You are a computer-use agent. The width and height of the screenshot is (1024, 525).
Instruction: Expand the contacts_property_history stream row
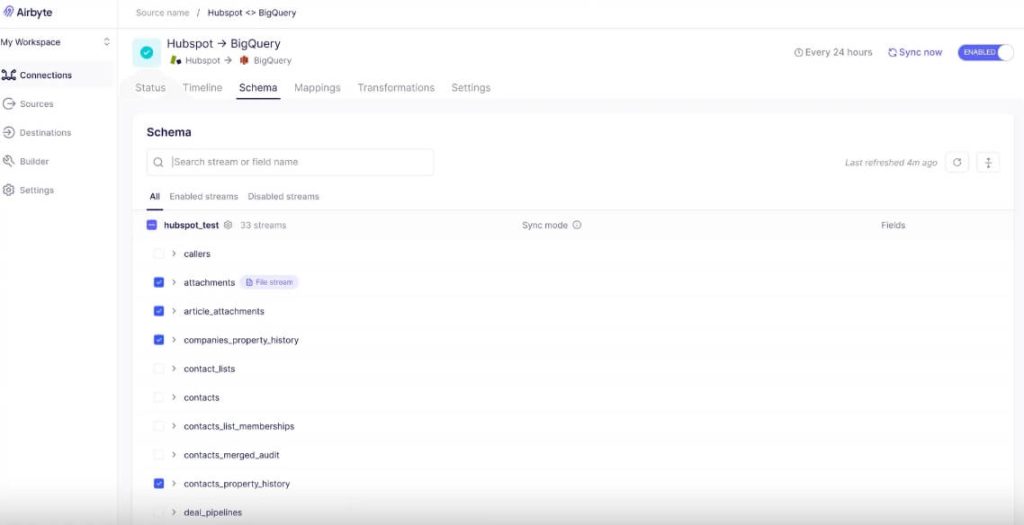pyautogui.click(x=174, y=484)
